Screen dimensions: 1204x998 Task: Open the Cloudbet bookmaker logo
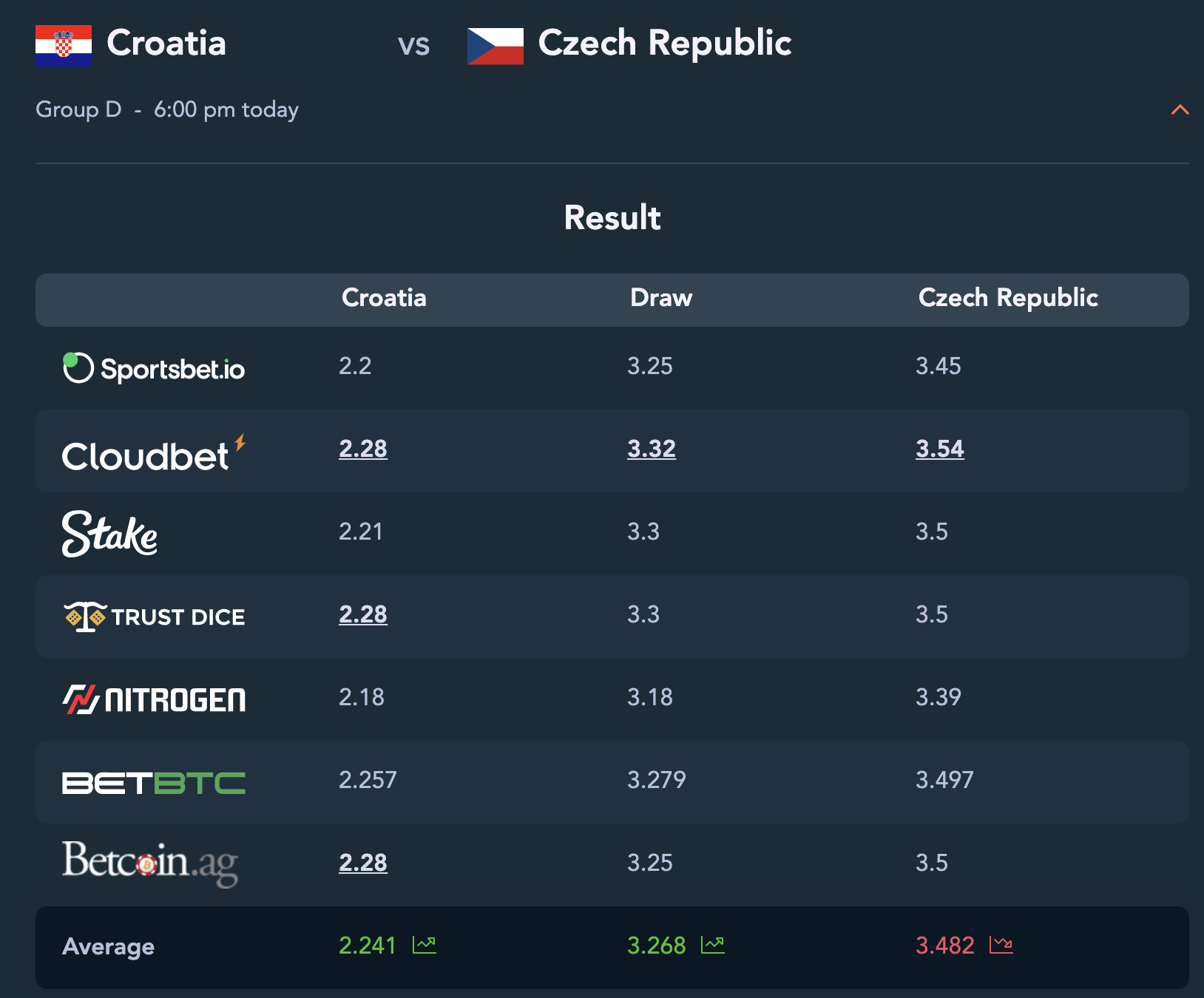point(154,453)
